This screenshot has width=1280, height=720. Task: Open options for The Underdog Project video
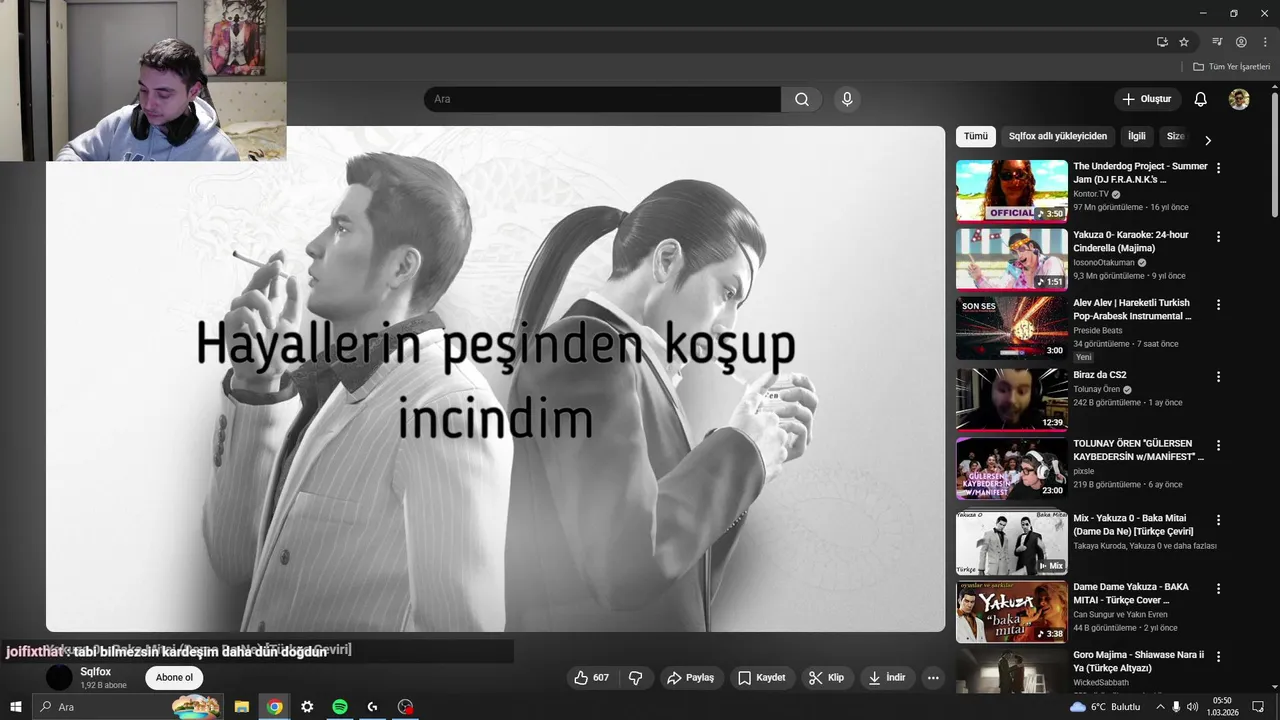(1218, 168)
